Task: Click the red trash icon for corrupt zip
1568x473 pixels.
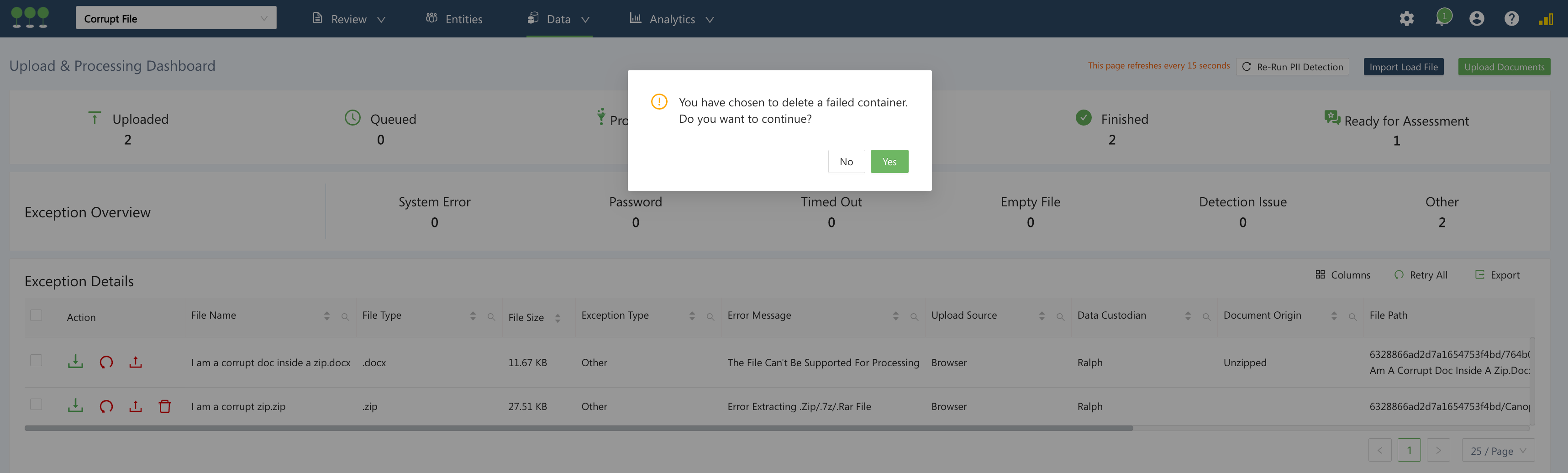Action: coord(165,406)
